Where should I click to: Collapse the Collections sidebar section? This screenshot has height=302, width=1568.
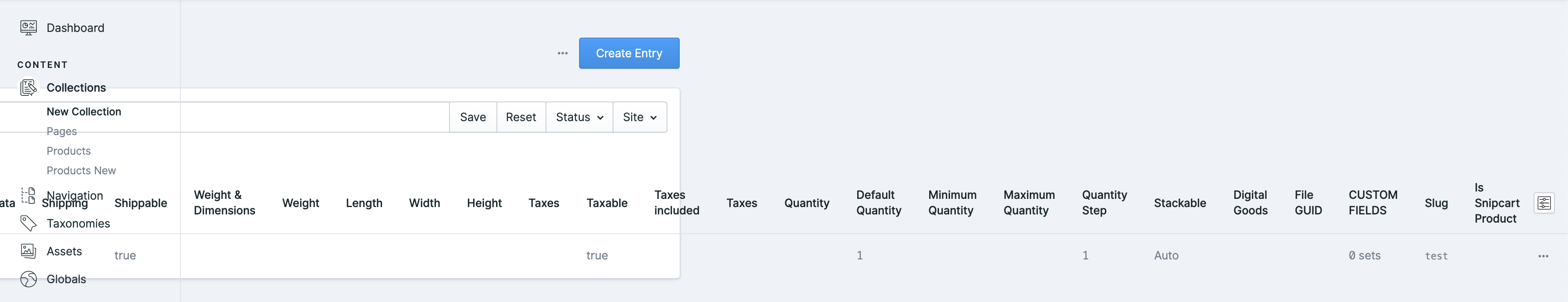pos(76,87)
